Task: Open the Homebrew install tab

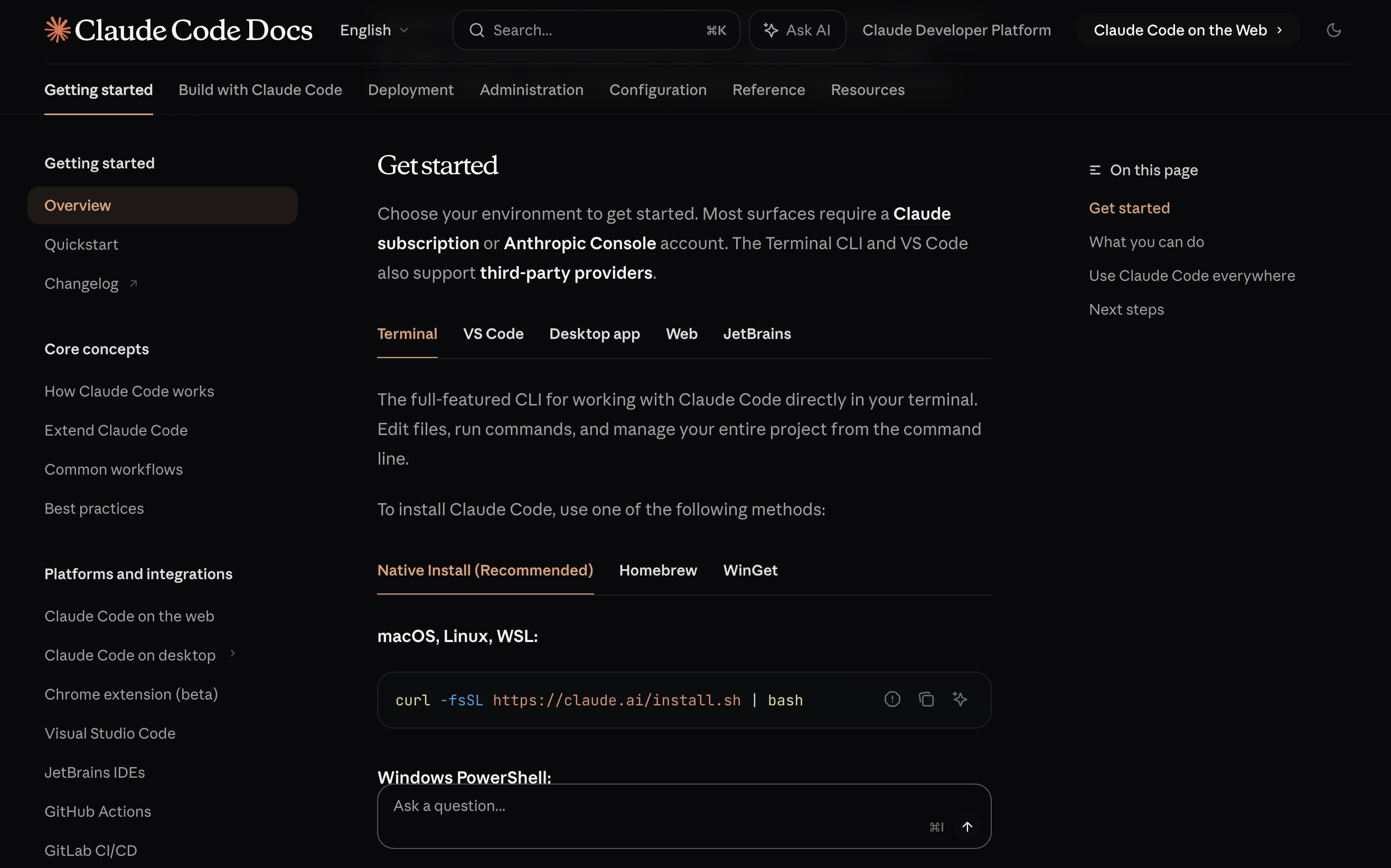Action: coord(657,570)
